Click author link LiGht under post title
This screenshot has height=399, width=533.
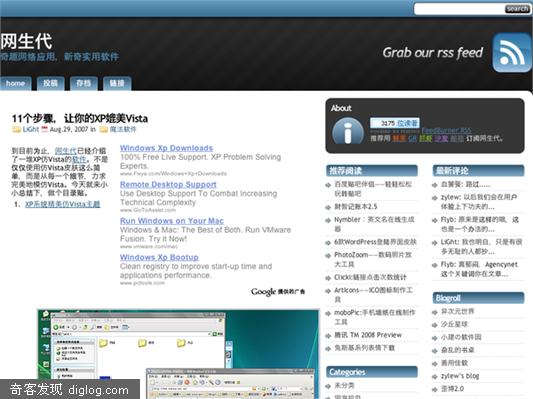(x=31, y=129)
